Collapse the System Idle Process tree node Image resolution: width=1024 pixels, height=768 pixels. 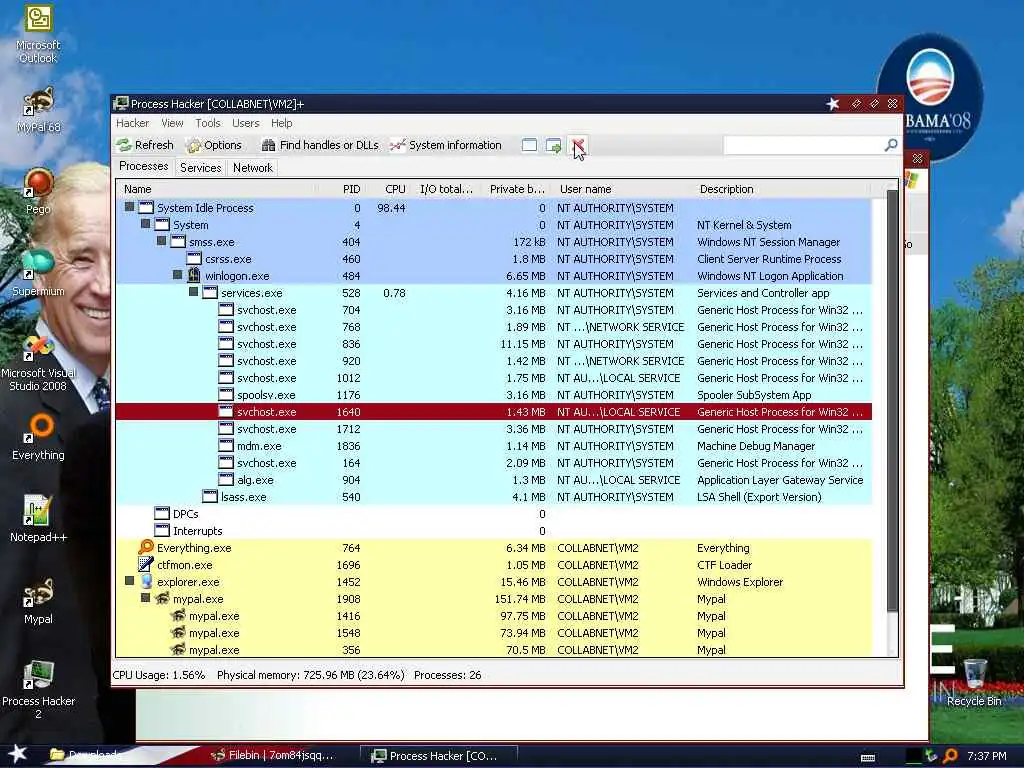tap(129, 207)
